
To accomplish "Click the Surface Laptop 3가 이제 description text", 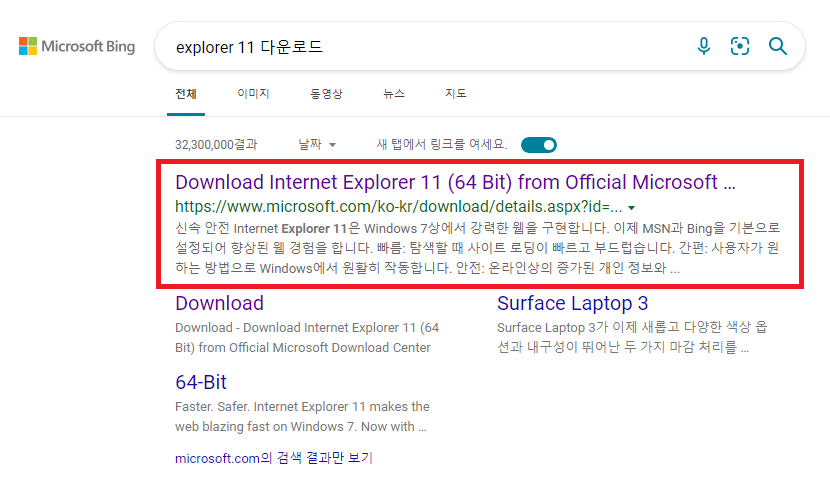I will pyautogui.click(x=632, y=337).
